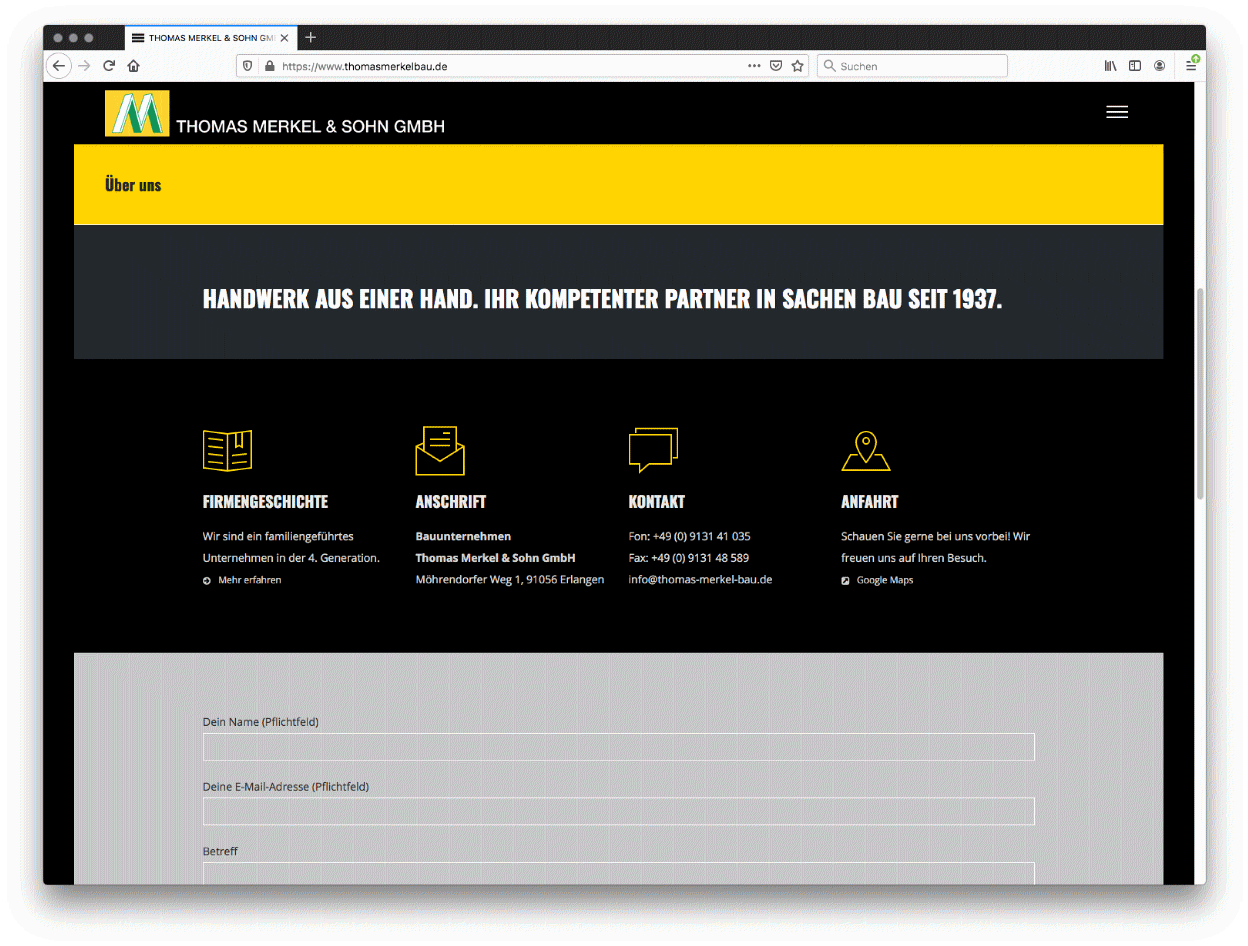1248x946 pixels.
Task: Bookmark this page with the star icon
Action: 797,66
